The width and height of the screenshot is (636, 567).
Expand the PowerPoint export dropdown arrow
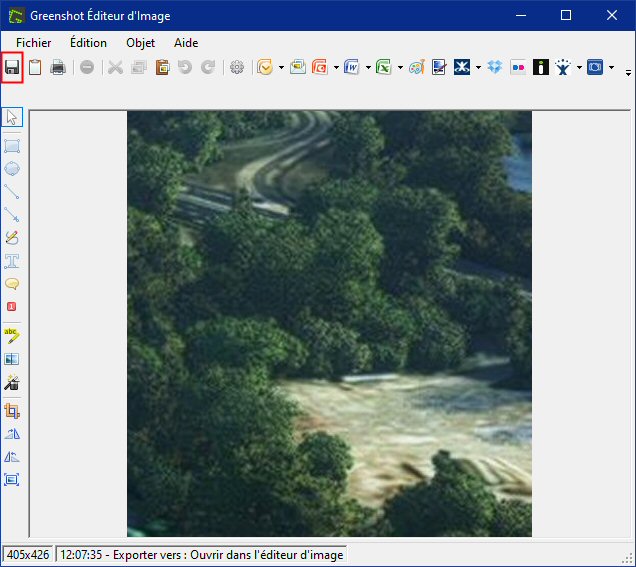tap(336, 68)
